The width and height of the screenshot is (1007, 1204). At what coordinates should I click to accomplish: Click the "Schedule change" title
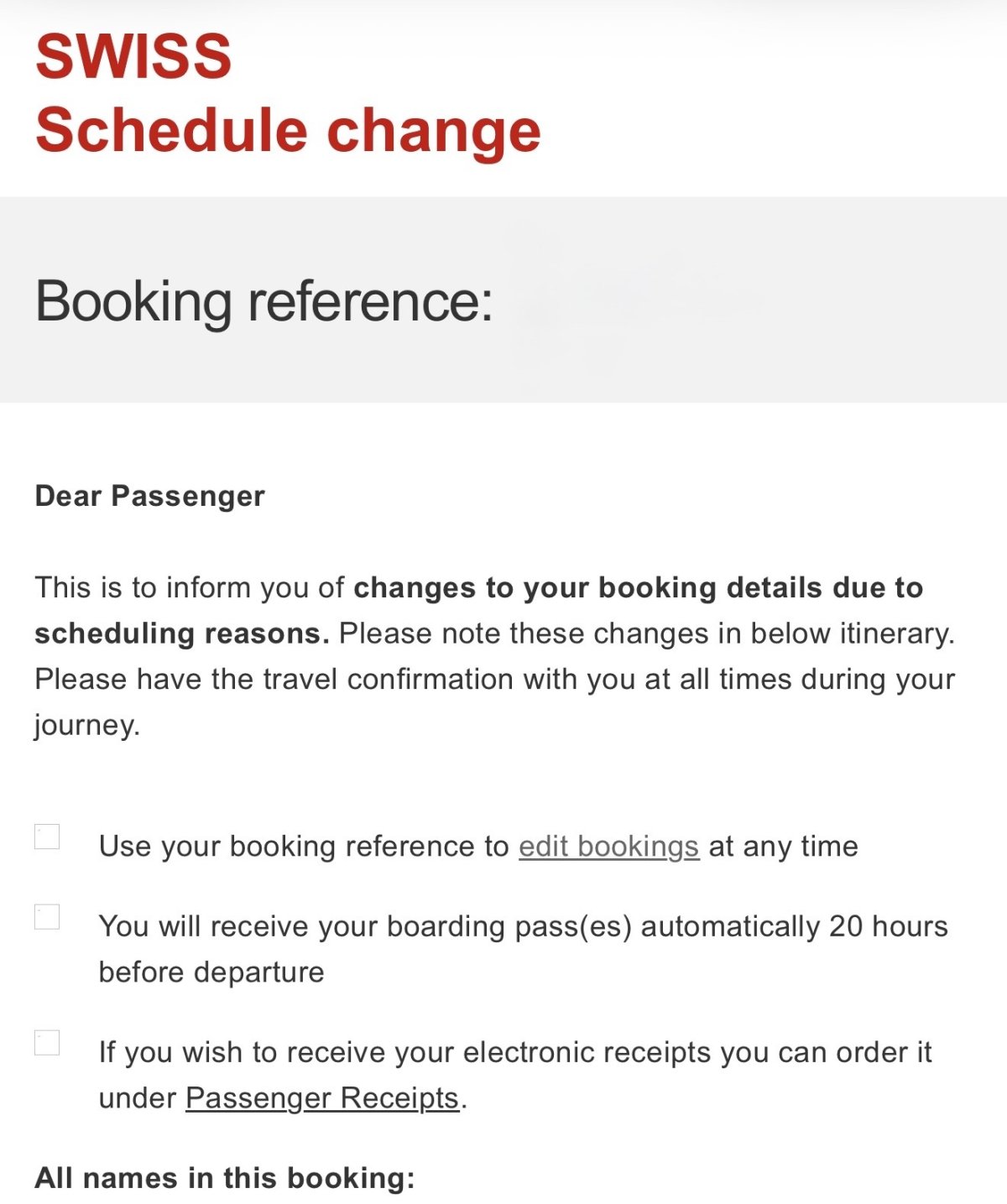point(288,131)
